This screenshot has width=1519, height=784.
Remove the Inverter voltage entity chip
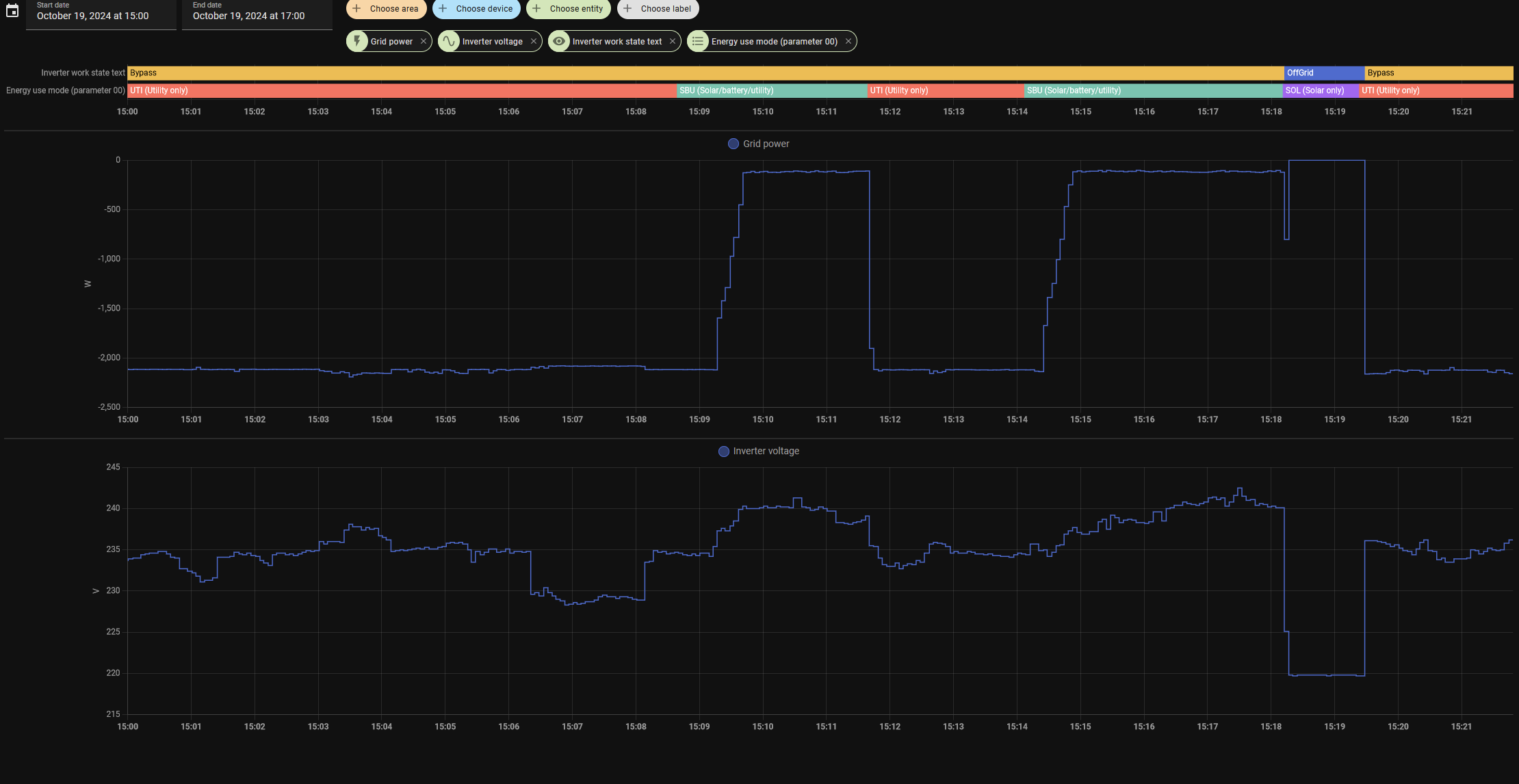coord(534,41)
